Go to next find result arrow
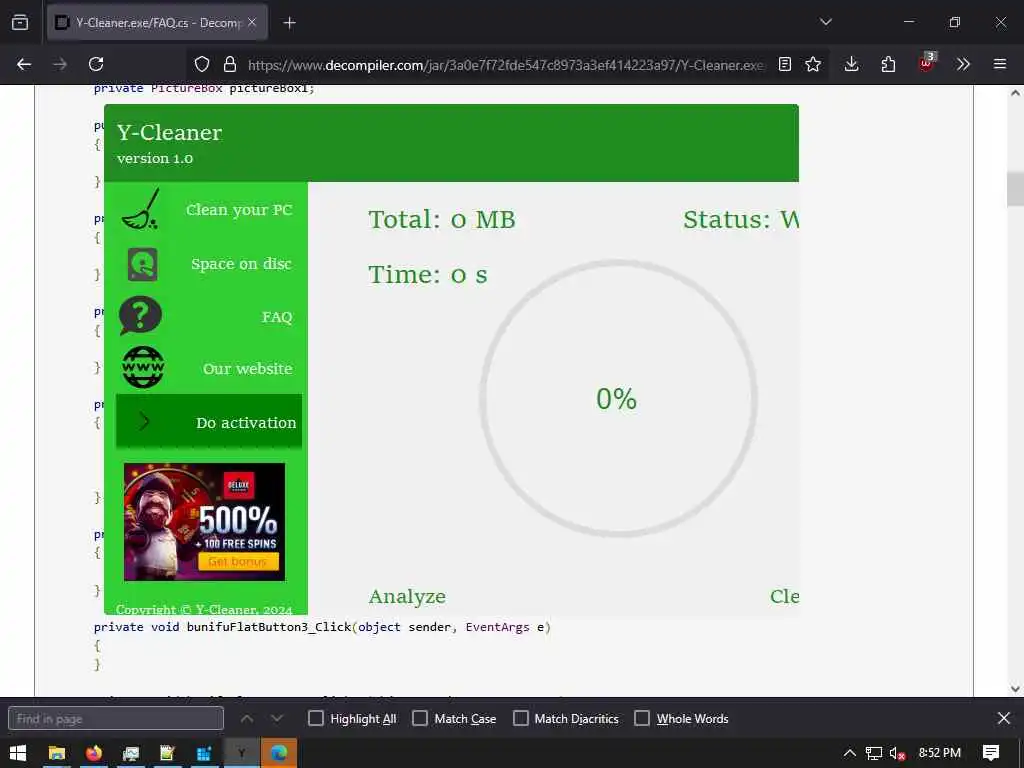This screenshot has width=1024, height=768. [278, 718]
